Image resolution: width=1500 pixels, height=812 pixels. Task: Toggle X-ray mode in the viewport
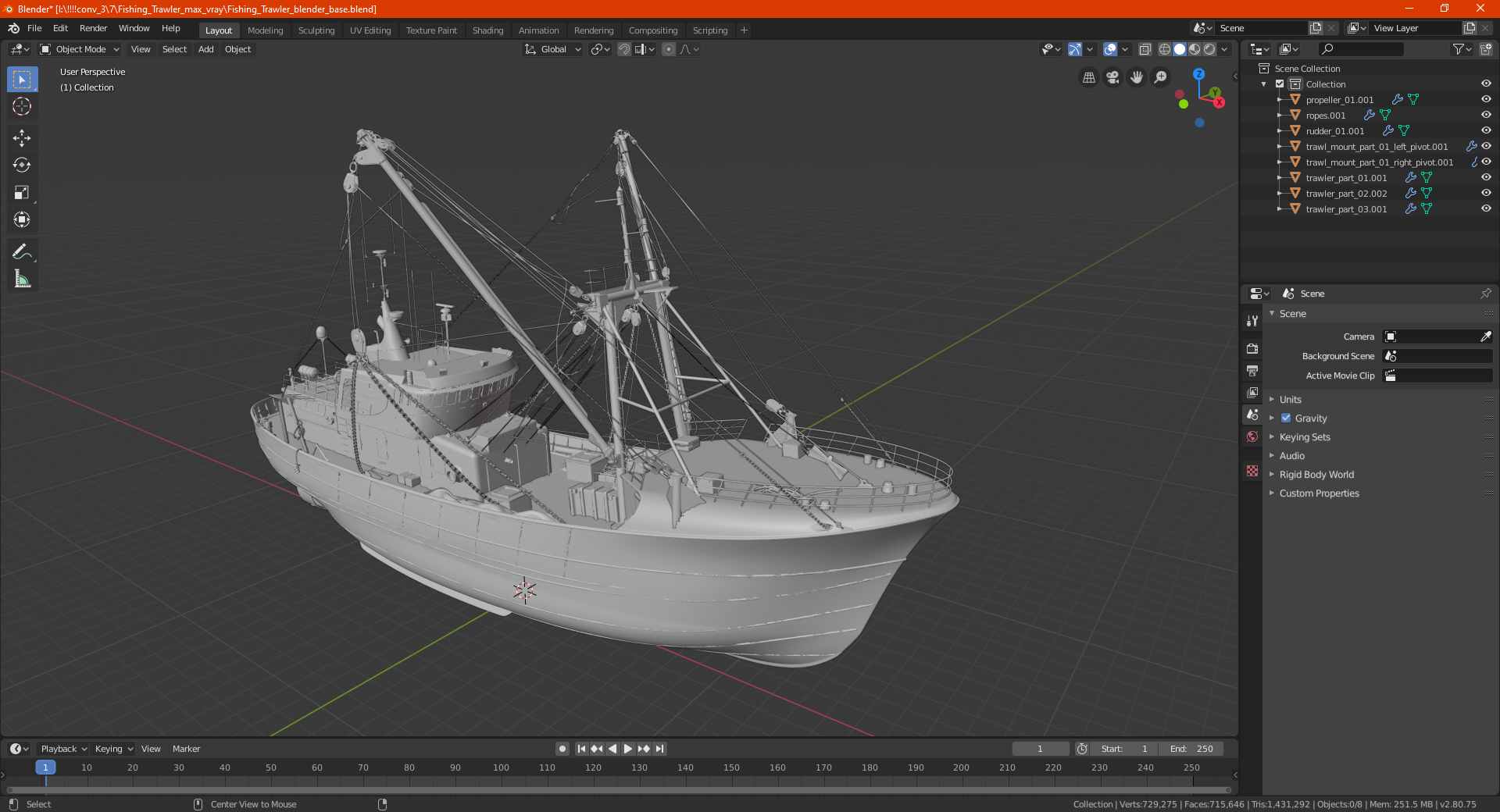1145,49
